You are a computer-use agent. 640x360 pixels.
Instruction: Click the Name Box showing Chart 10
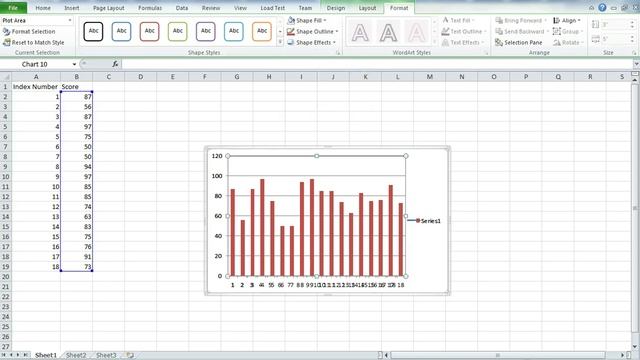tap(36, 64)
